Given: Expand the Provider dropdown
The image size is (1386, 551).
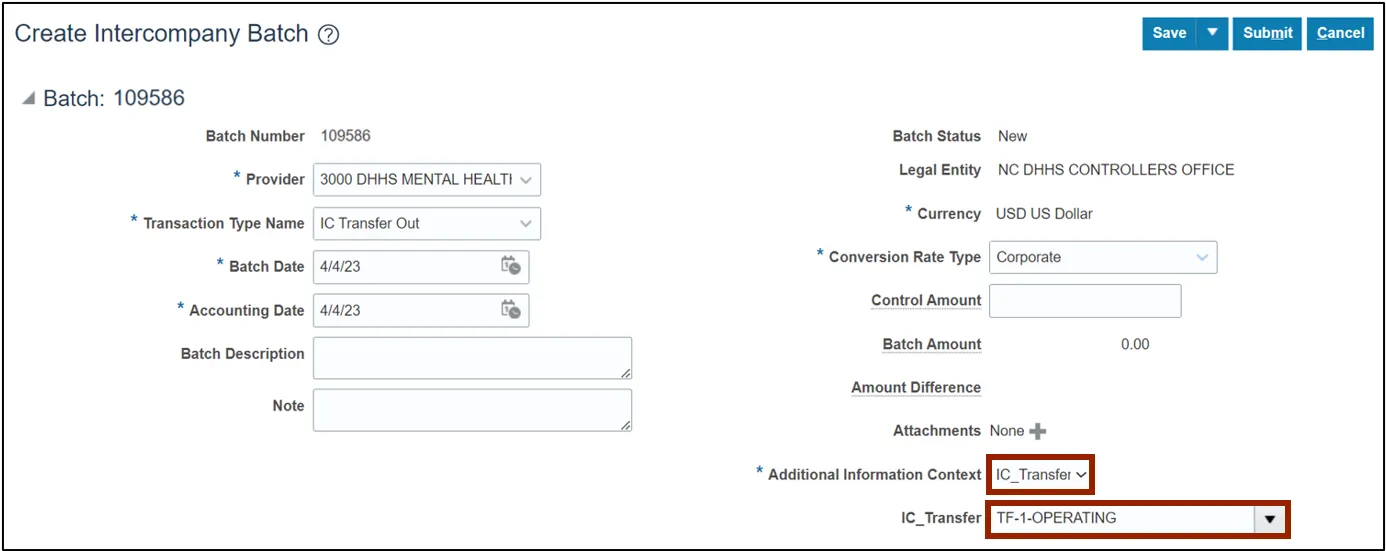Looking at the screenshot, I should (527, 180).
